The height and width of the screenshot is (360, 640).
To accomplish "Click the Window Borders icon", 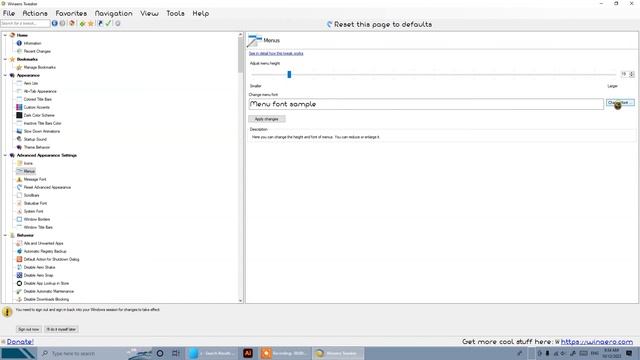I will tap(19, 219).
